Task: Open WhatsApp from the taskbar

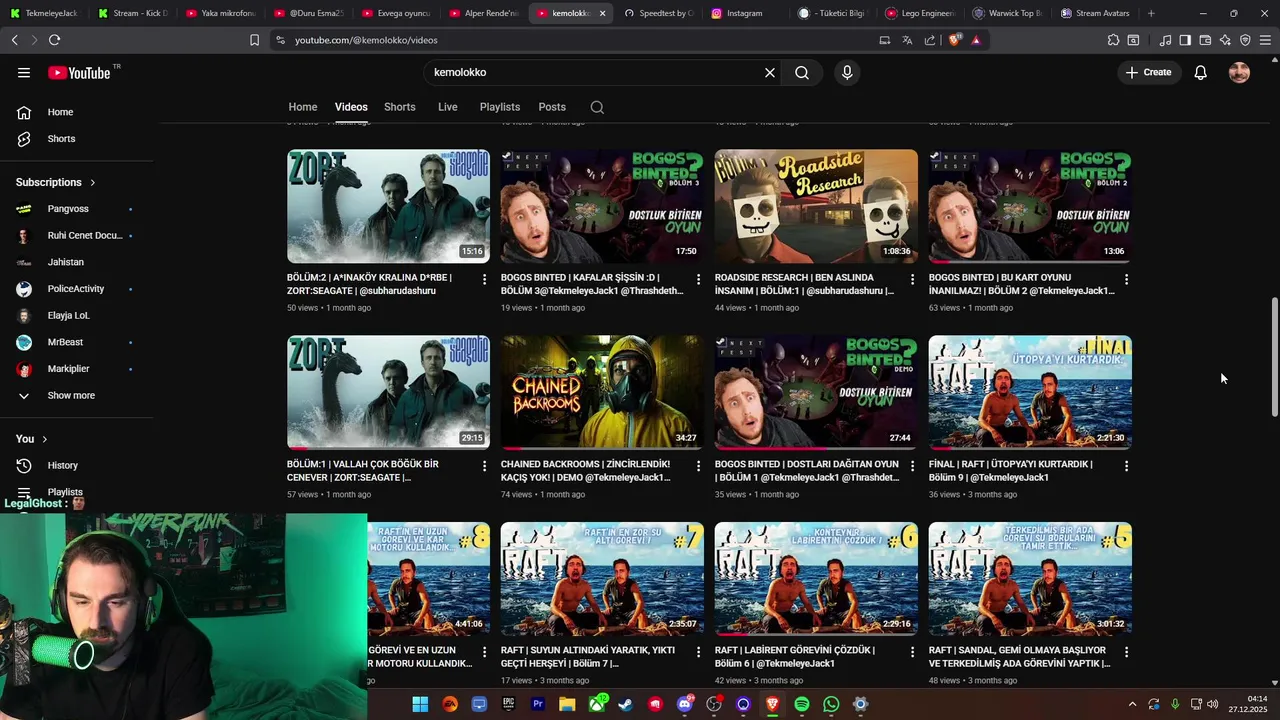Action: click(x=831, y=704)
